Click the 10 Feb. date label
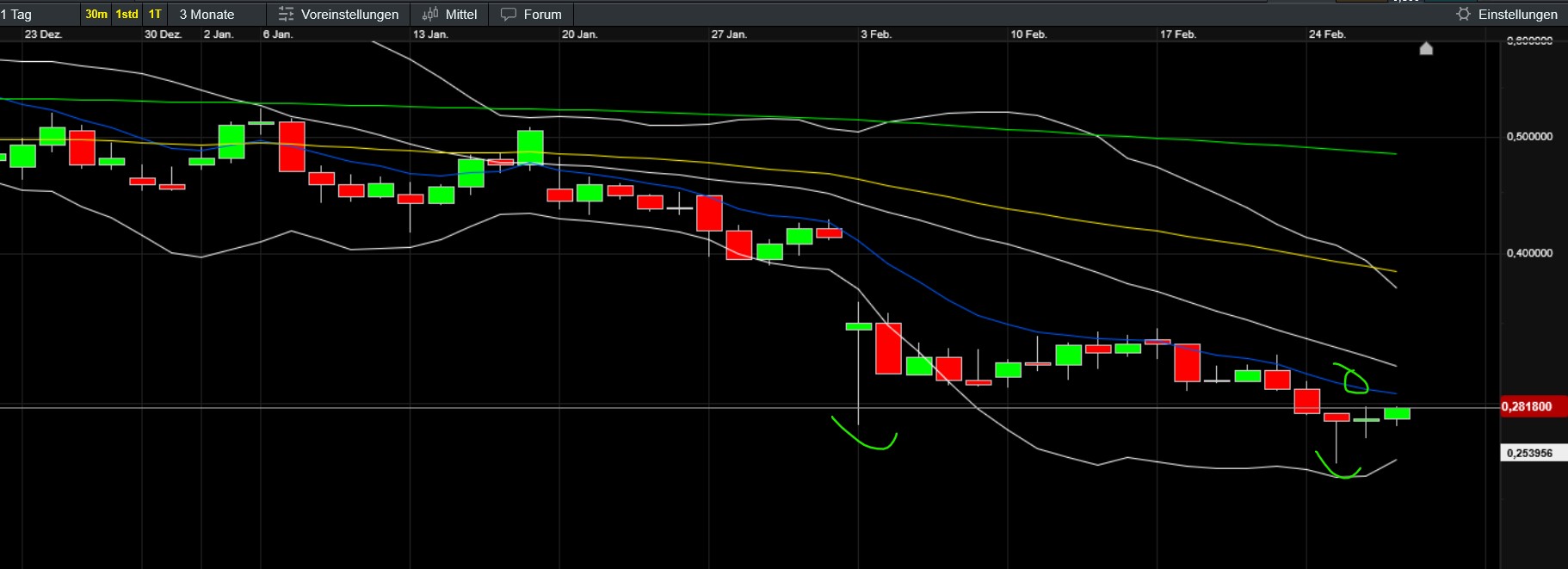 coord(1028,34)
